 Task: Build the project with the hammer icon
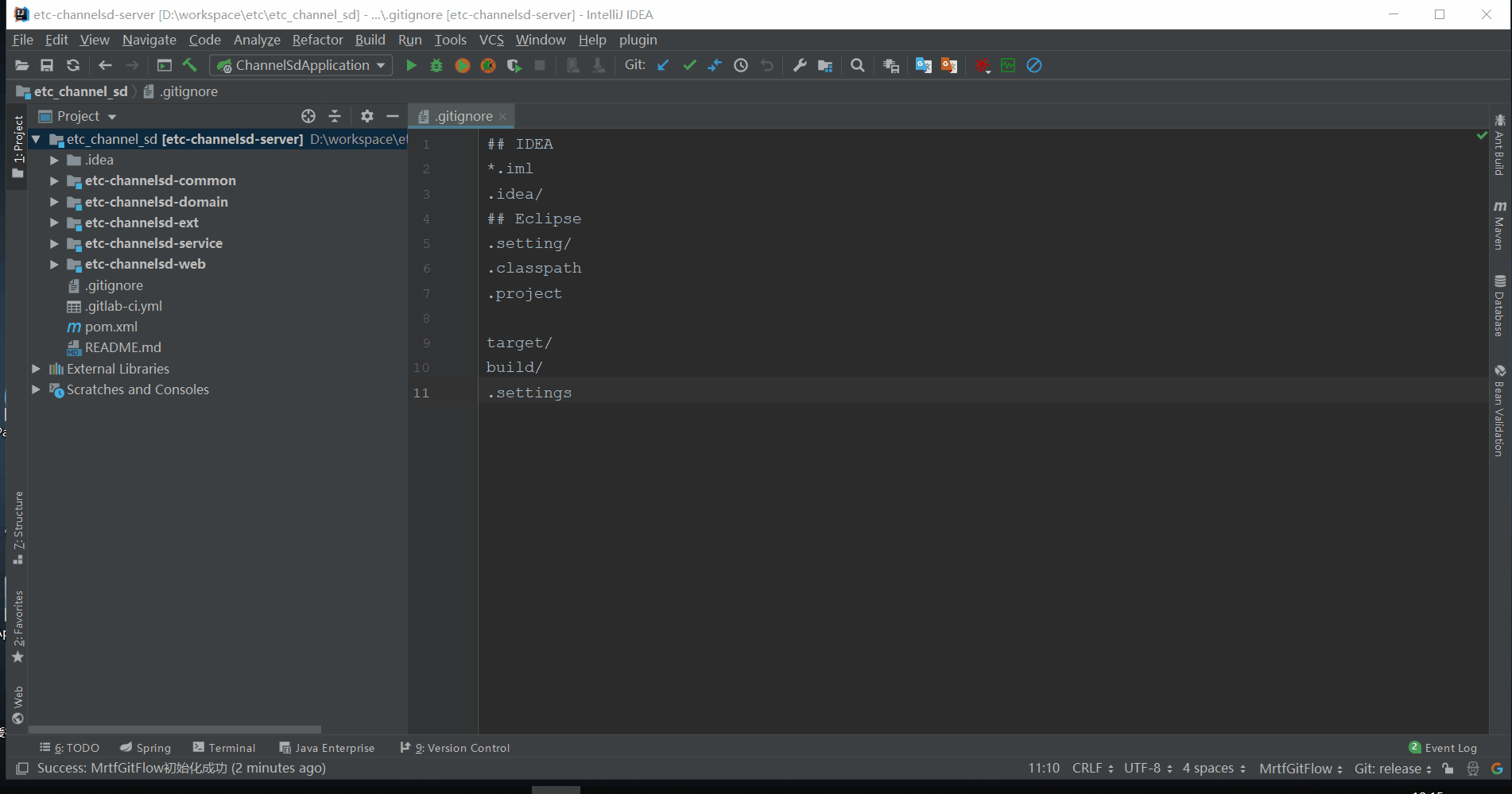point(189,65)
